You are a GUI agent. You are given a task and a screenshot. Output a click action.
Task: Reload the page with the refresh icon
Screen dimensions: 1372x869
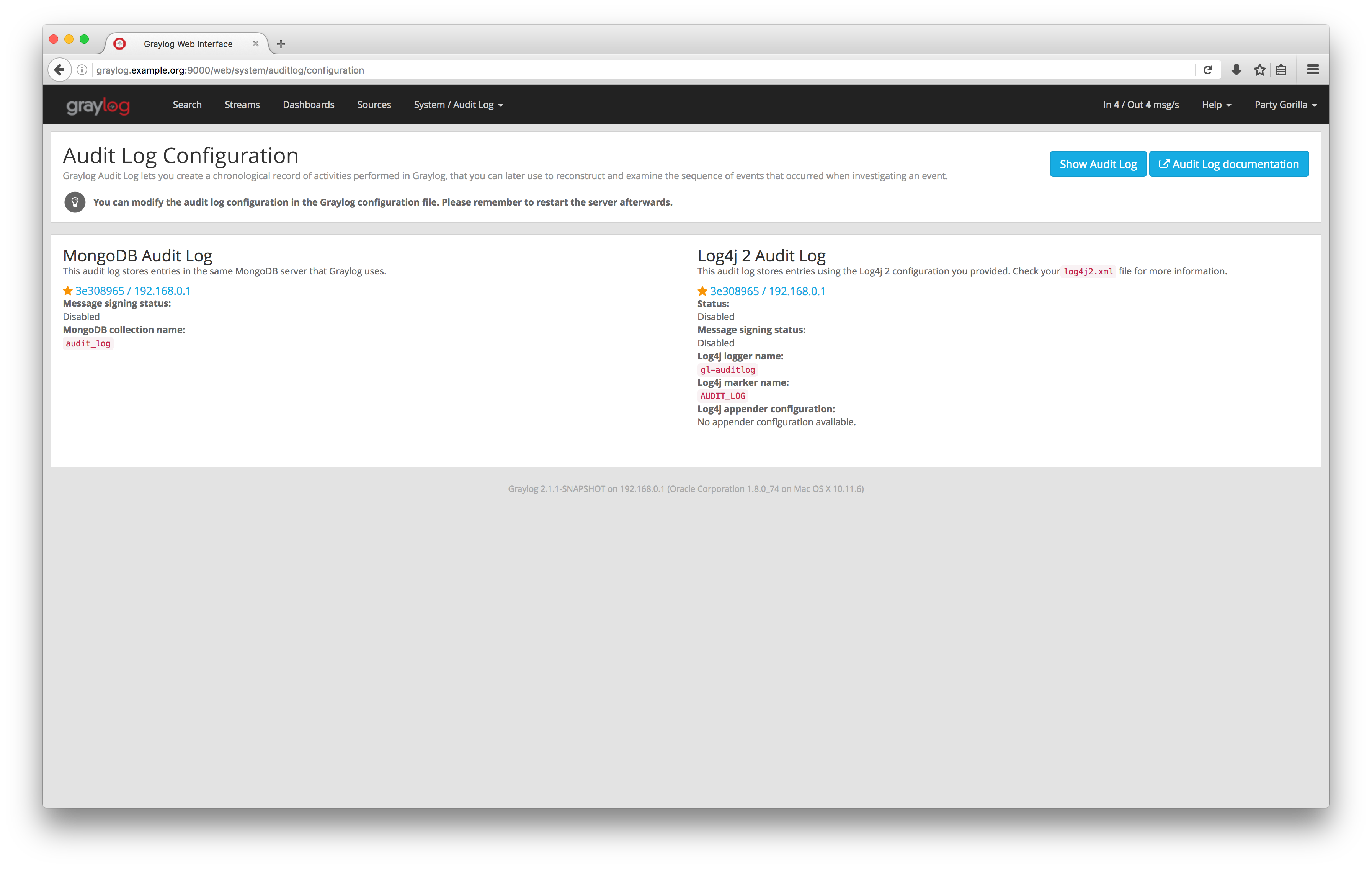[1207, 70]
